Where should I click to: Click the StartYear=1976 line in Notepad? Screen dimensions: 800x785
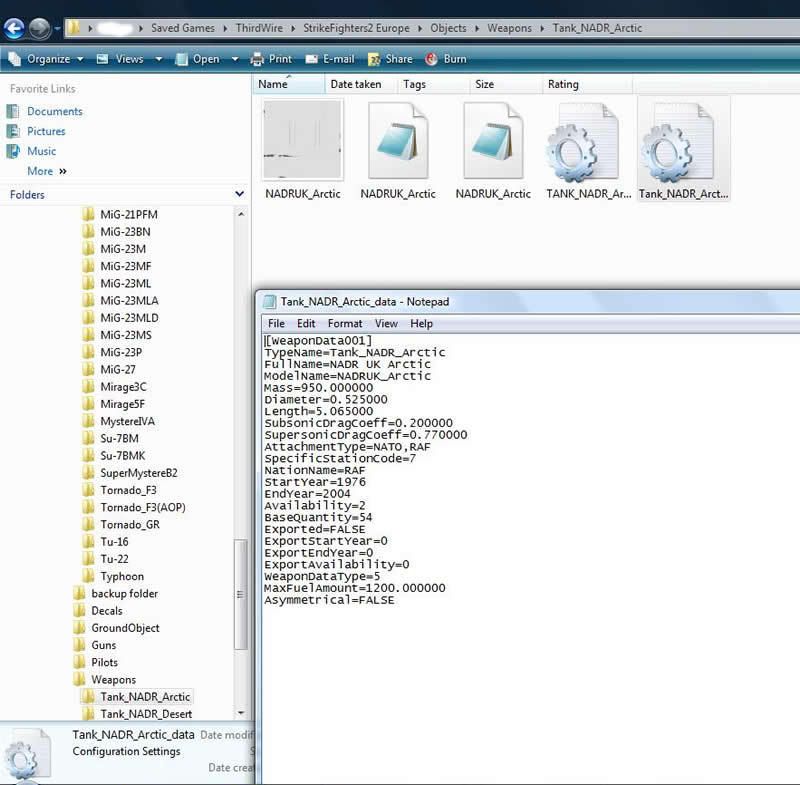click(315, 482)
